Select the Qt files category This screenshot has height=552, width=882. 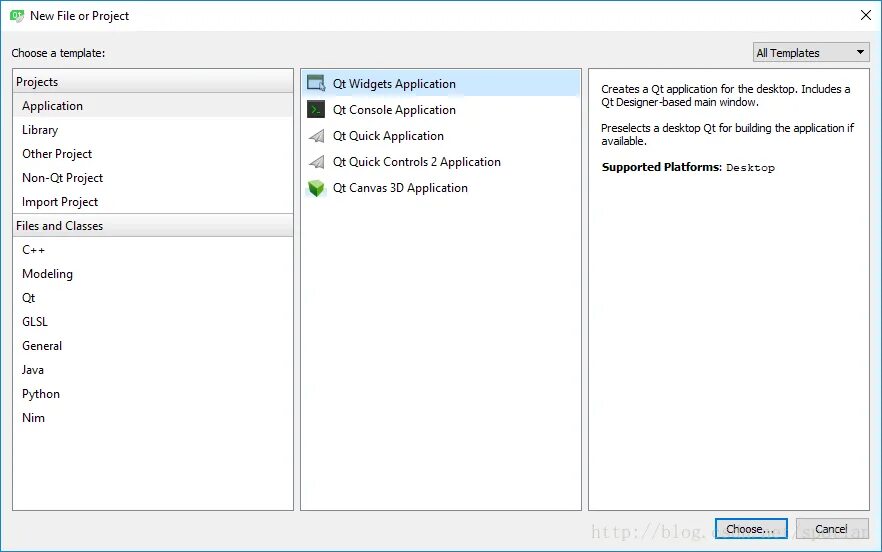coord(153,298)
